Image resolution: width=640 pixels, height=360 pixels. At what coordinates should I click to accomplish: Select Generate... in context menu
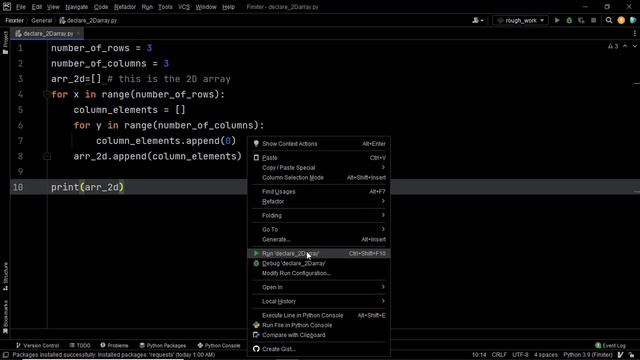319,239
